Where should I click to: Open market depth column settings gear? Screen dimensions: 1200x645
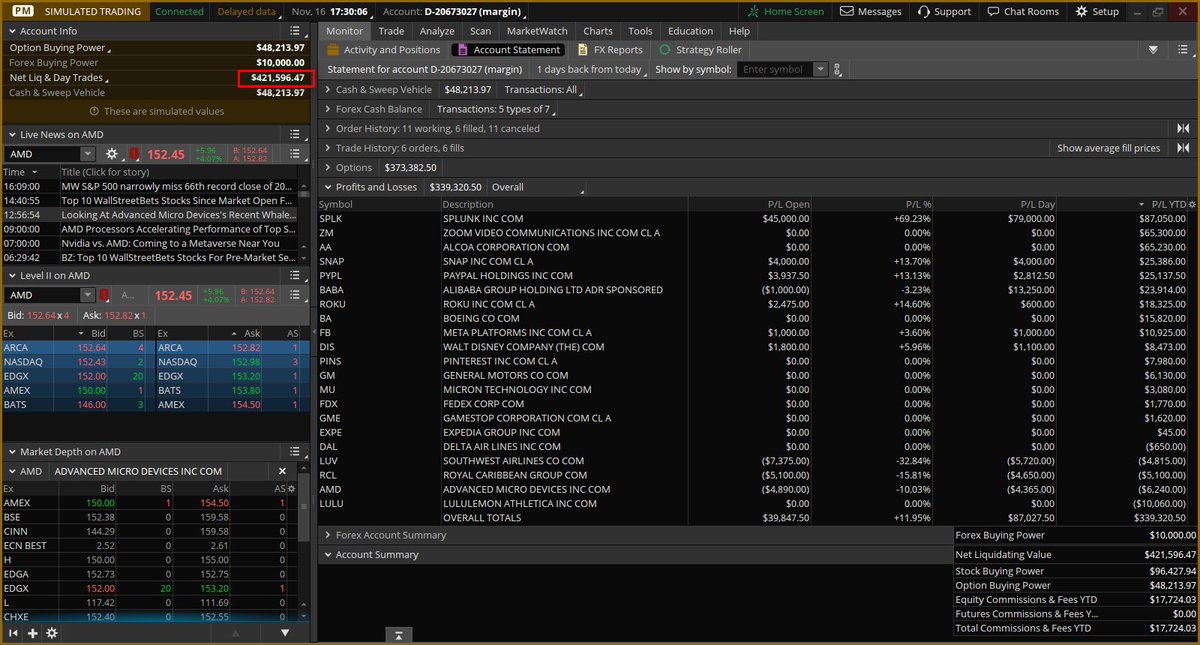(292, 488)
